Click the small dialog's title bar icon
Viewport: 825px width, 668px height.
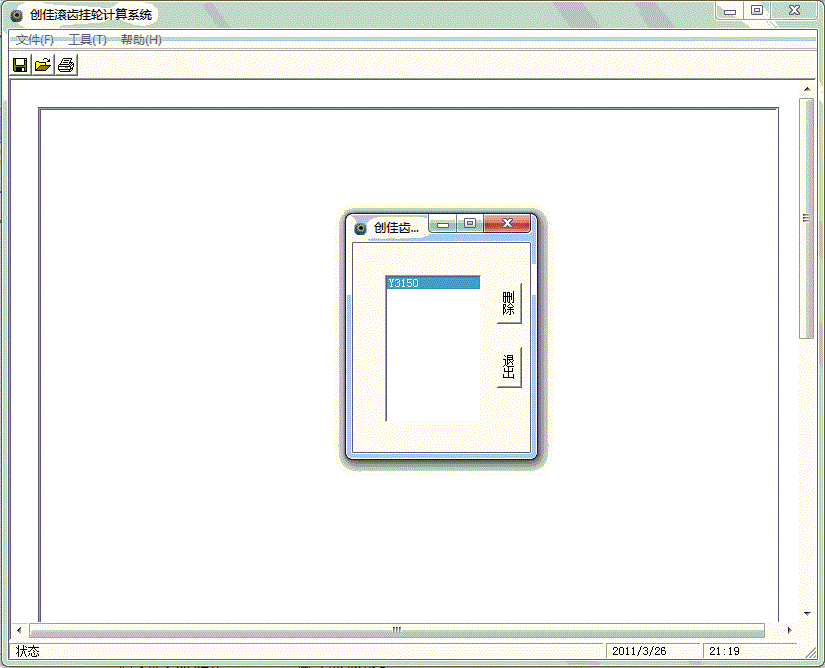(361, 228)
